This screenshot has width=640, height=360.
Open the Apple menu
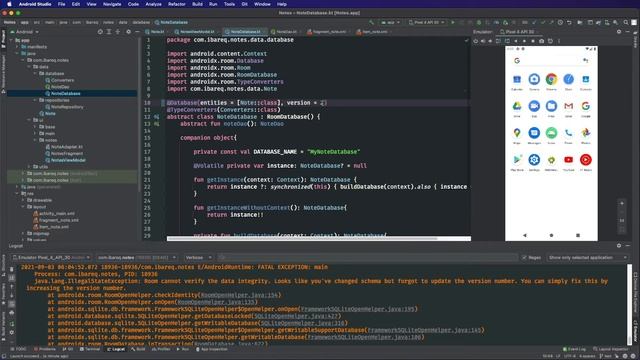click(9, 4)
